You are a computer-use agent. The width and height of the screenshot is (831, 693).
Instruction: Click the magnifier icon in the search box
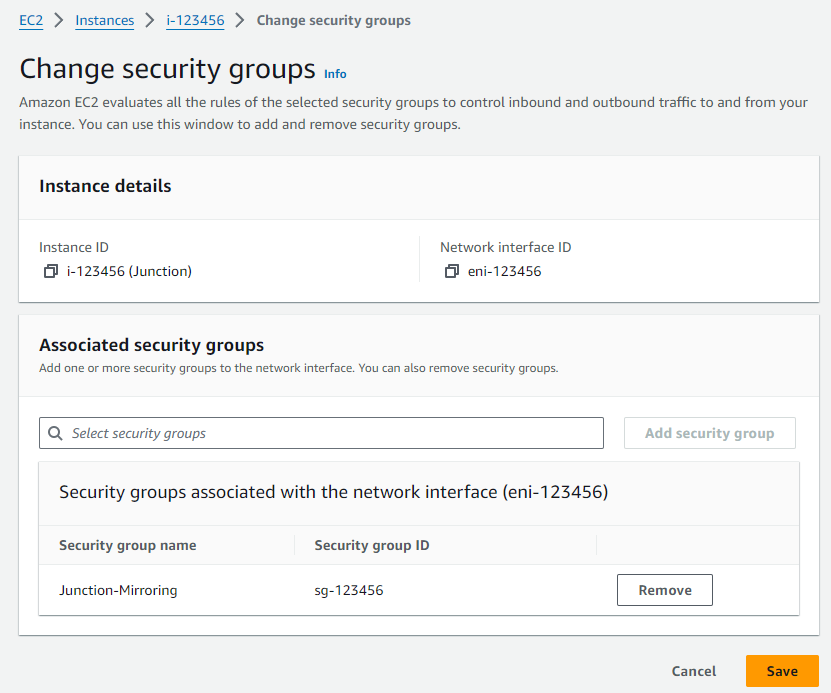click(55, 433)
